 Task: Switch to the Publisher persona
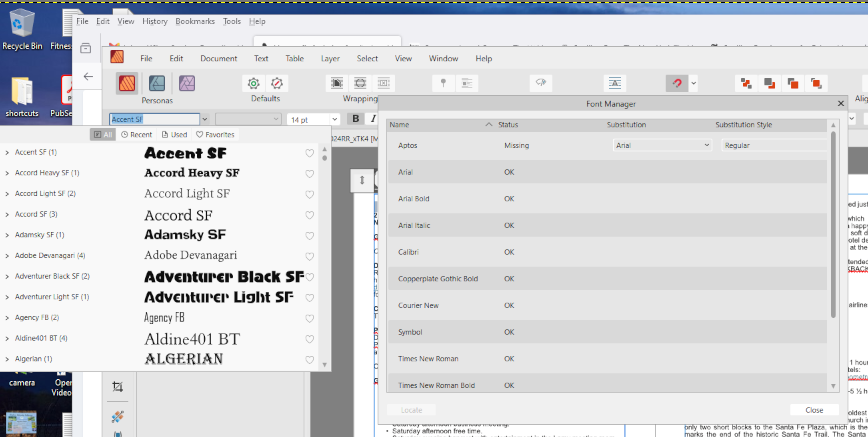coord(127,83)
